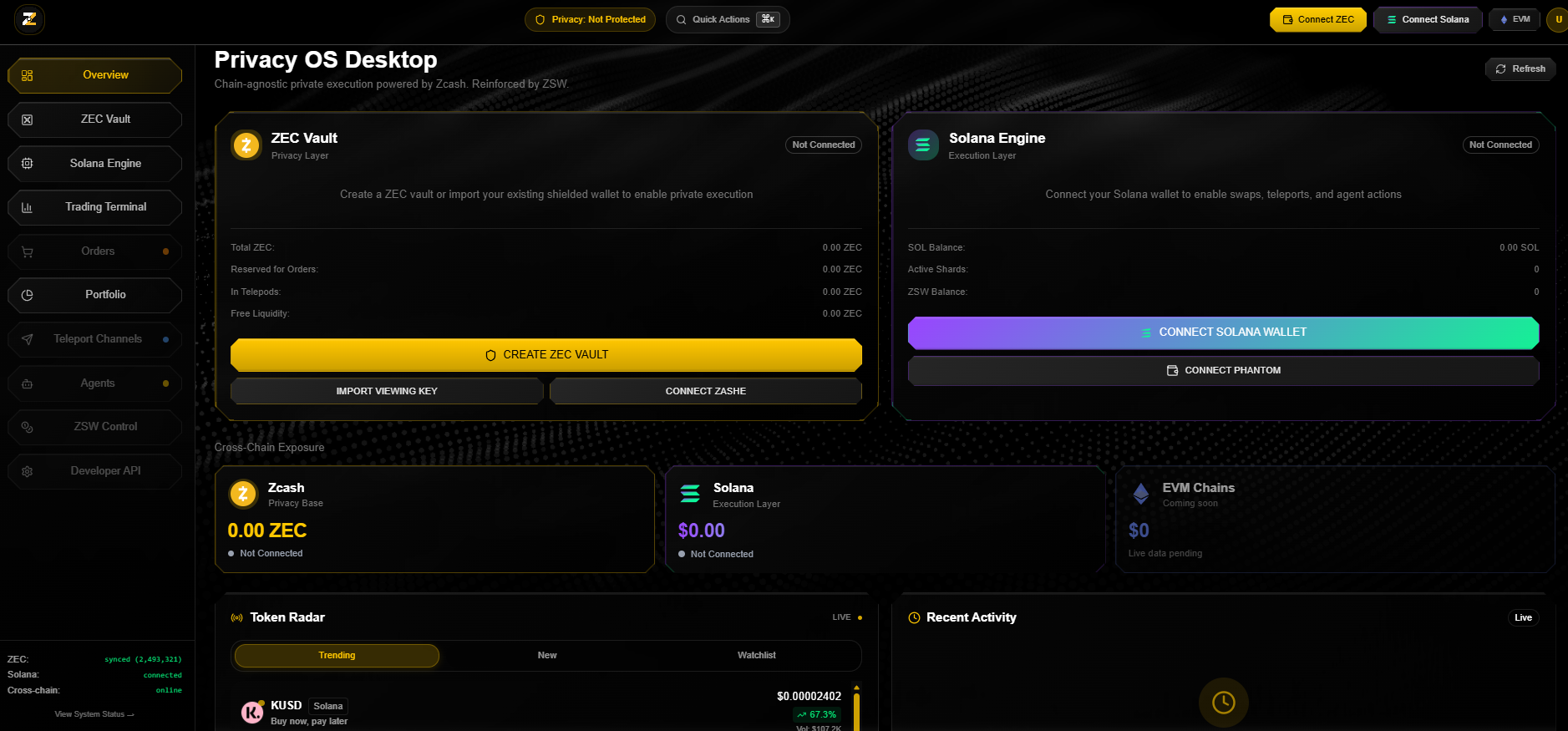
Task: Switch to the New tab in Token Radar
Action: click(x=547, y=655)
